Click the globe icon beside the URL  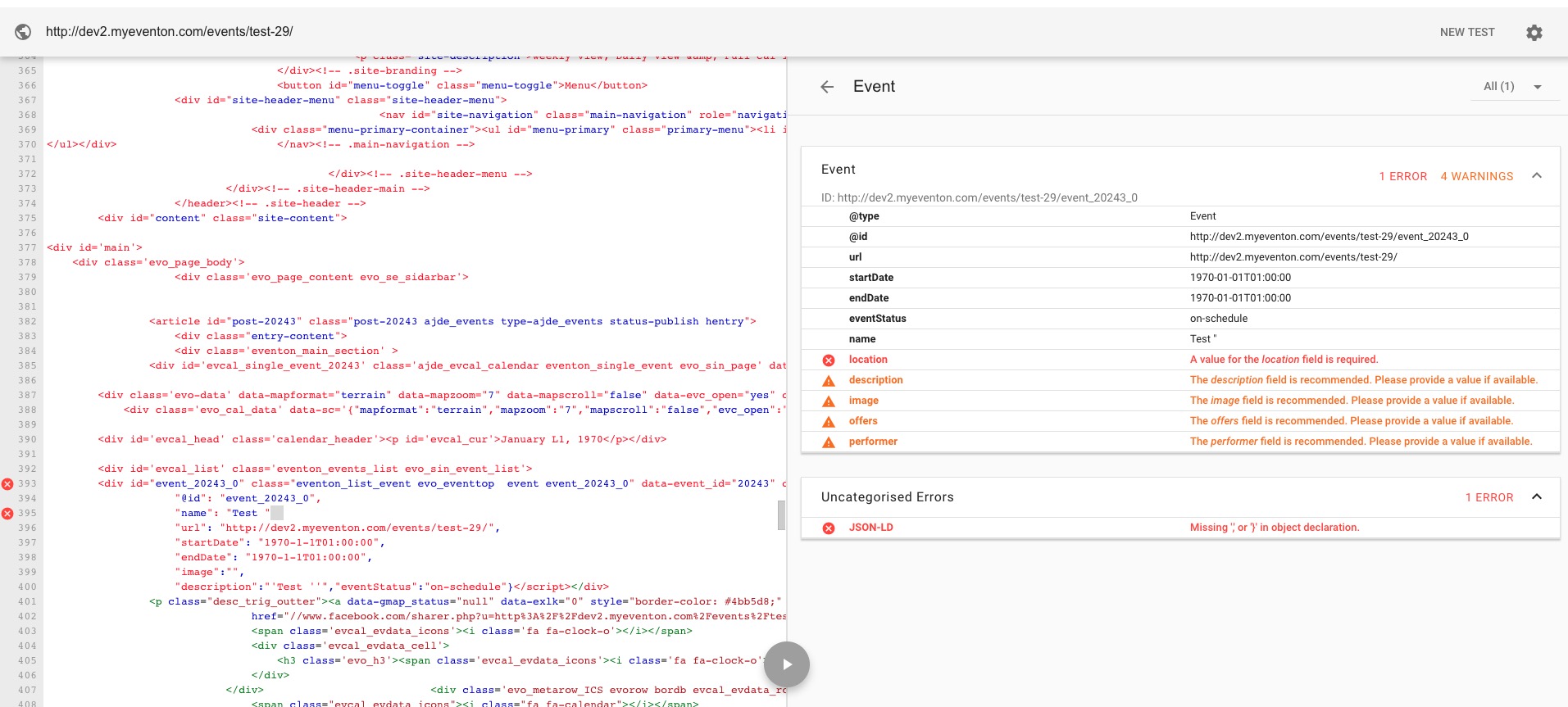click(x=23, y=32)
